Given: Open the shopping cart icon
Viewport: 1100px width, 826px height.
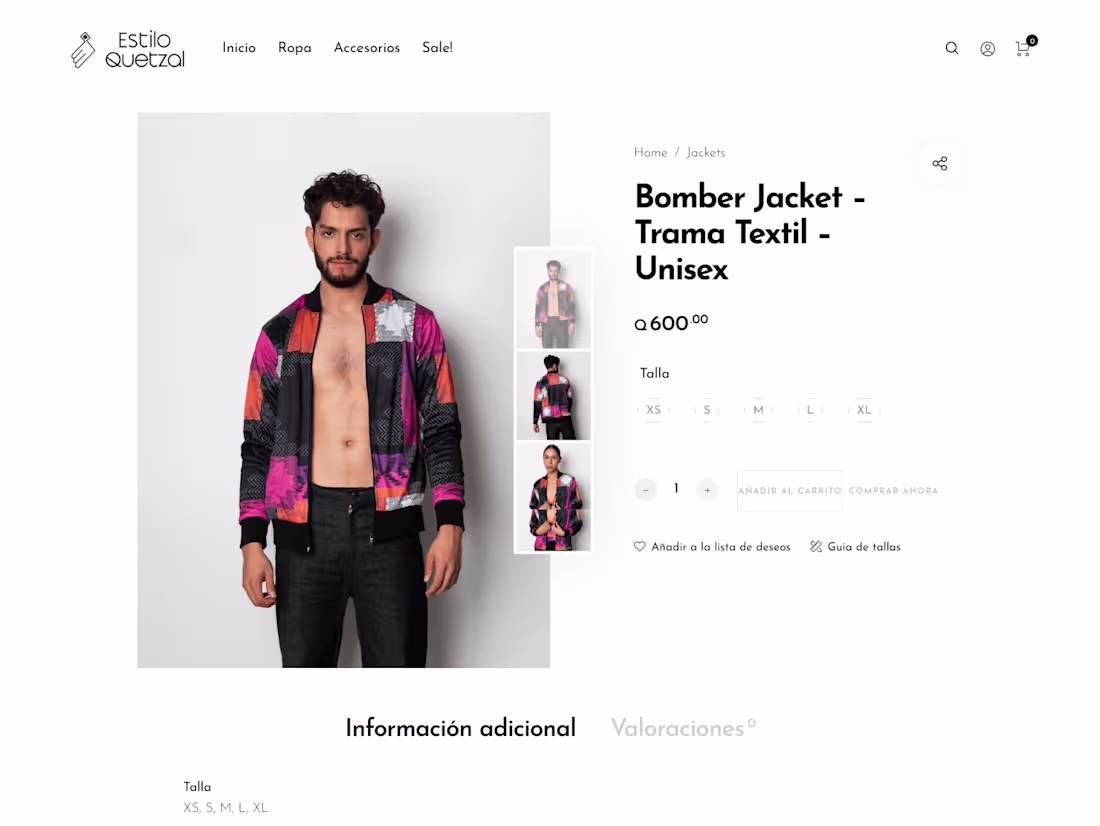Looking at the screenshot, I should point(1024,47).
